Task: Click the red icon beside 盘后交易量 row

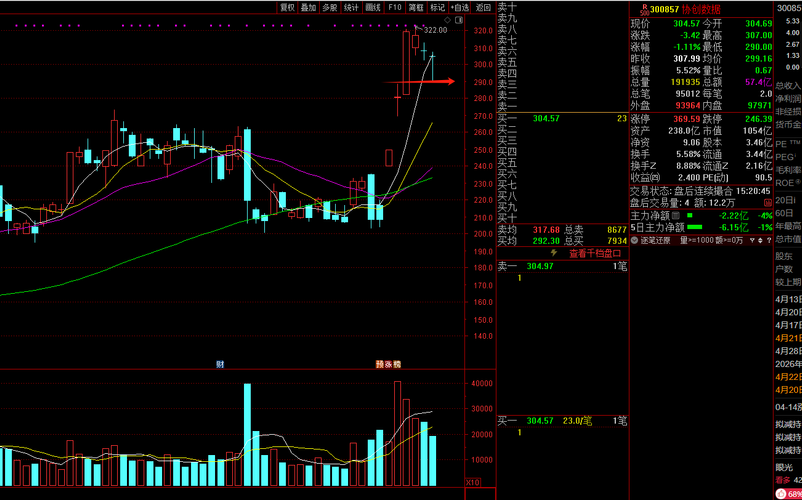Action: [767, 203]
